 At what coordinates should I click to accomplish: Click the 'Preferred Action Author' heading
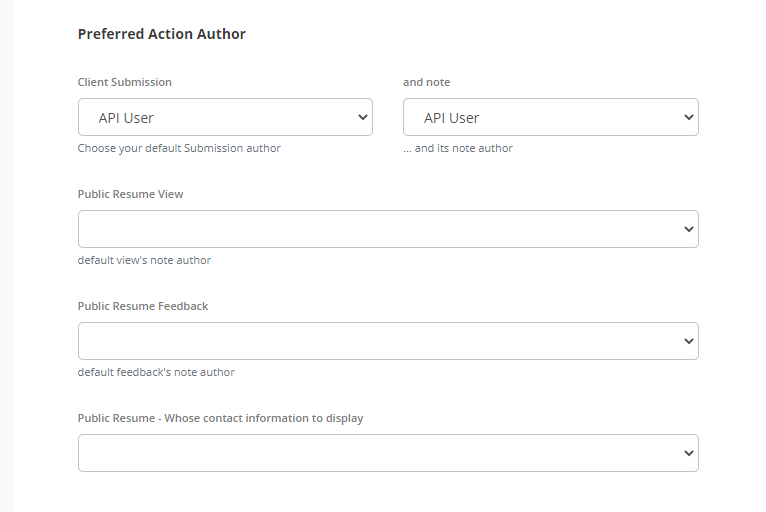coord(162,34)
